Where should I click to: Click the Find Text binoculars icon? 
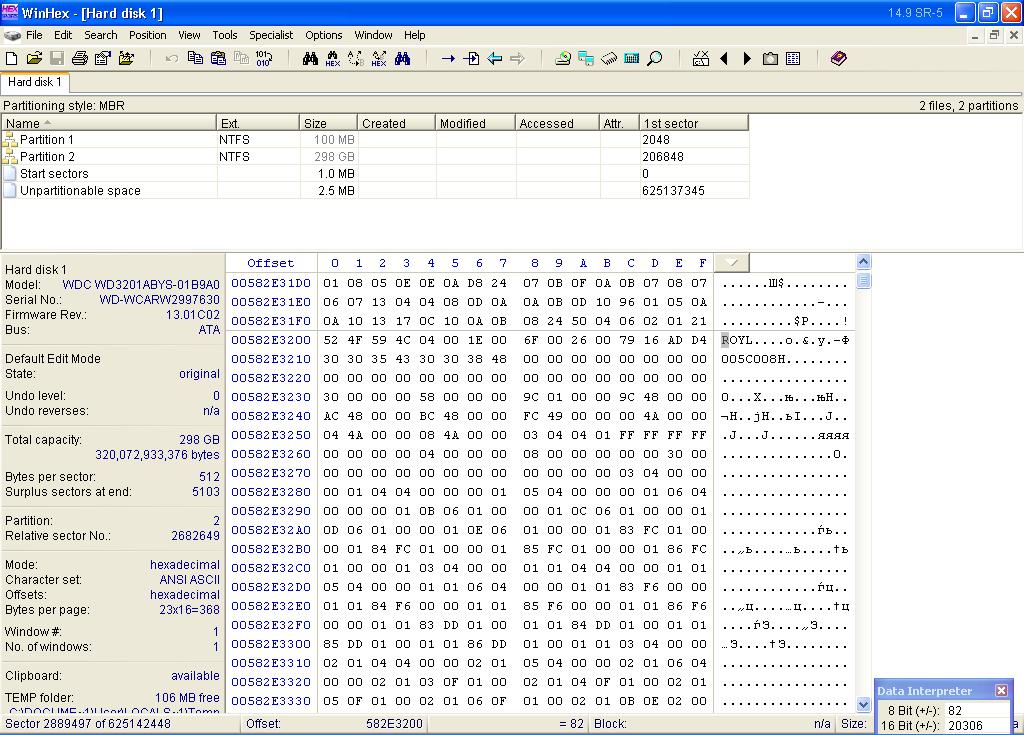(310, 59)
